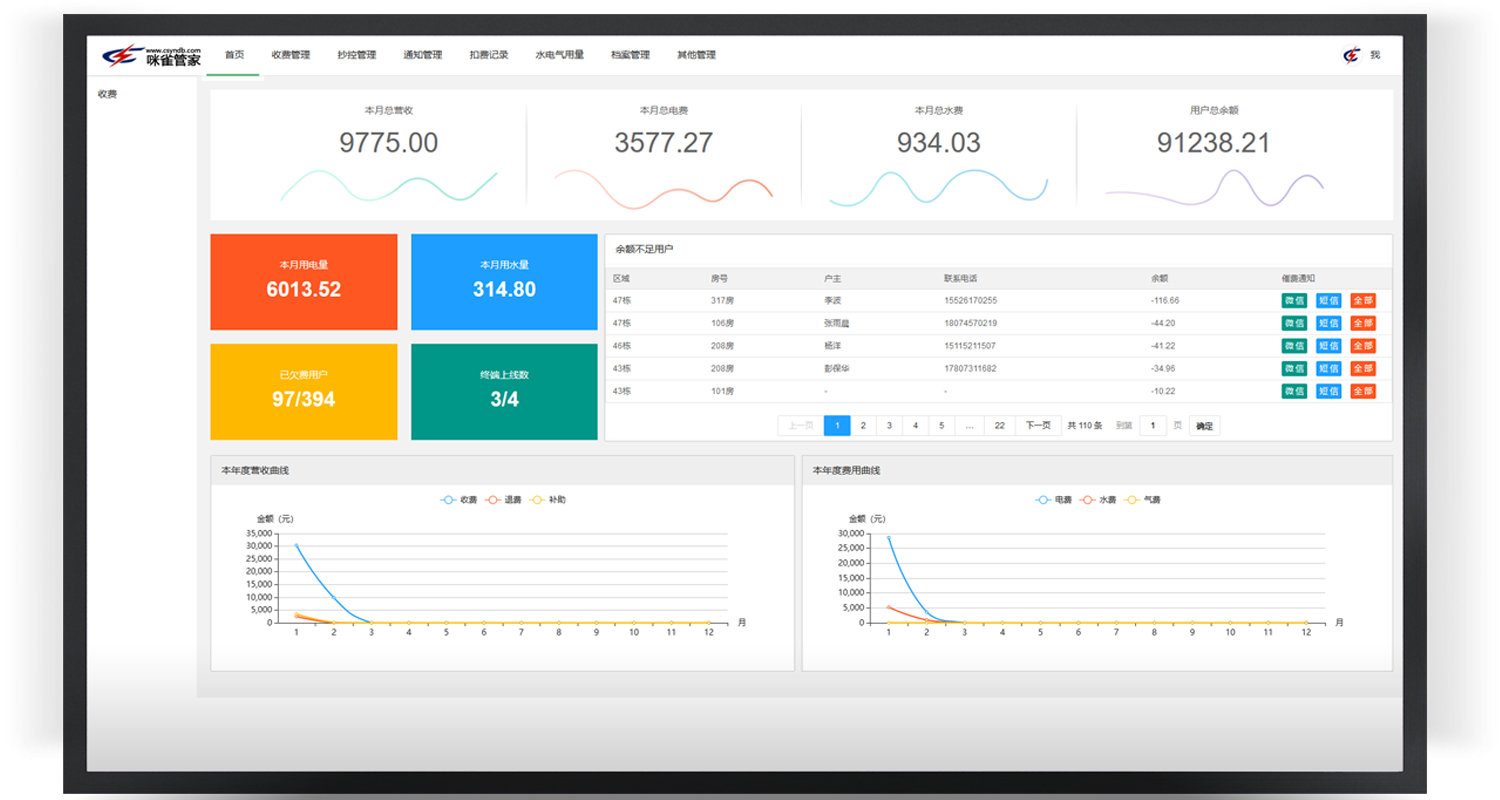Hide the 水费 series via chart legend

click(1098, 499)
